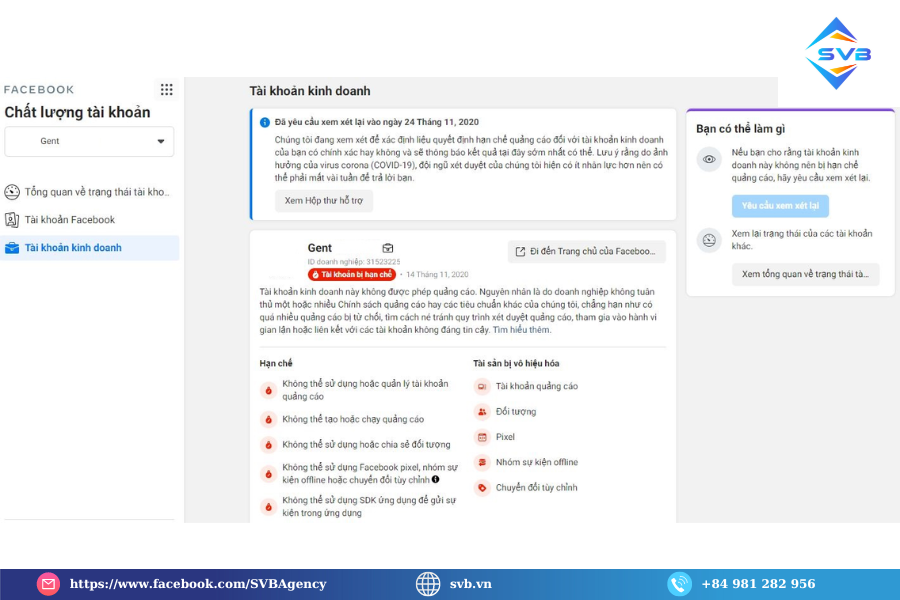Click the external link icon on homepage button

pyautogui.click(x=521, y=251)
